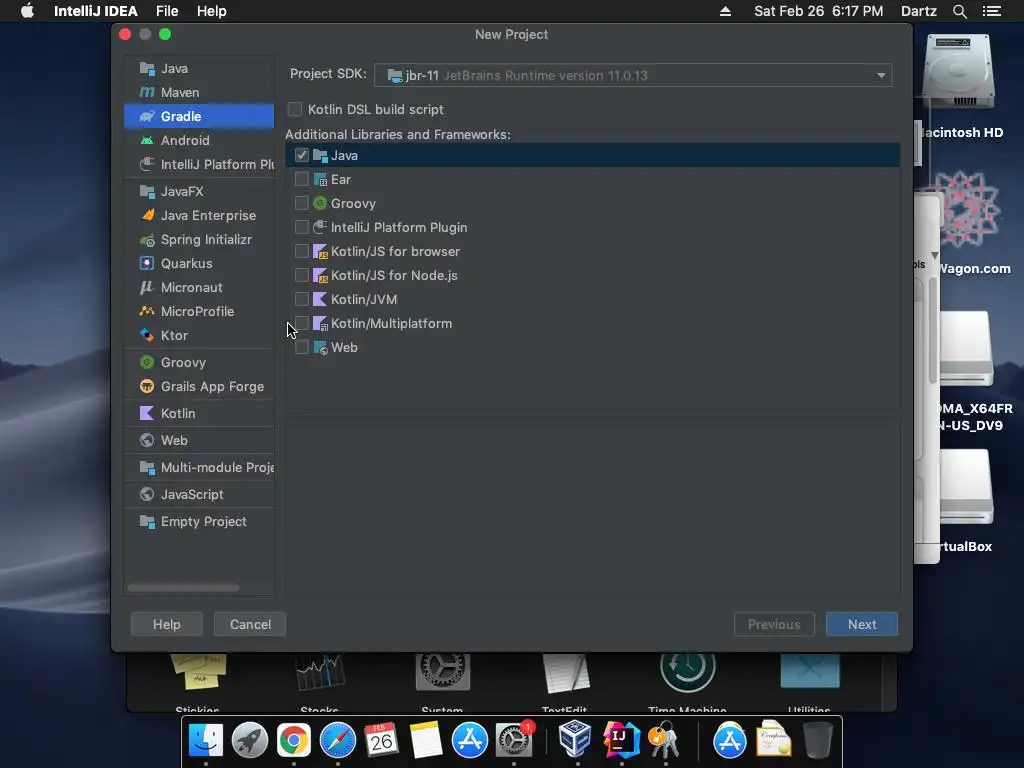Open Keychain Access from the Dock
The width and height of the screenshot is (1024, 768).
pyautogui.click(x=664, y=740)
